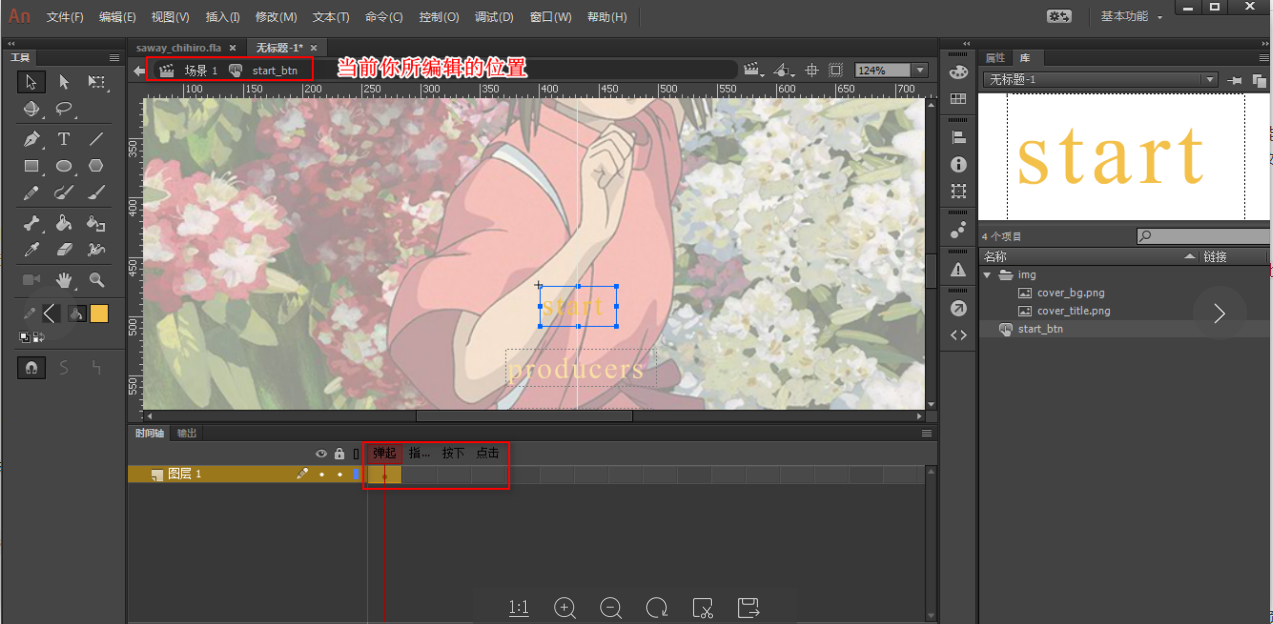
Task: Open the Info panel icon
Action: (x=958, y=164)
